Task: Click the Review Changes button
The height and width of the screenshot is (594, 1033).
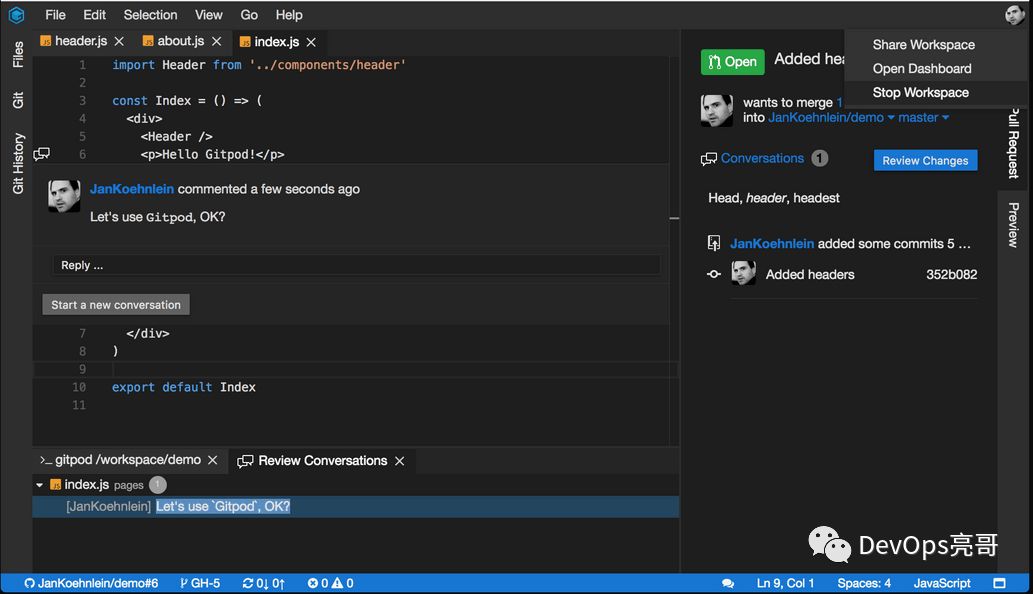Action: [925, 161]
